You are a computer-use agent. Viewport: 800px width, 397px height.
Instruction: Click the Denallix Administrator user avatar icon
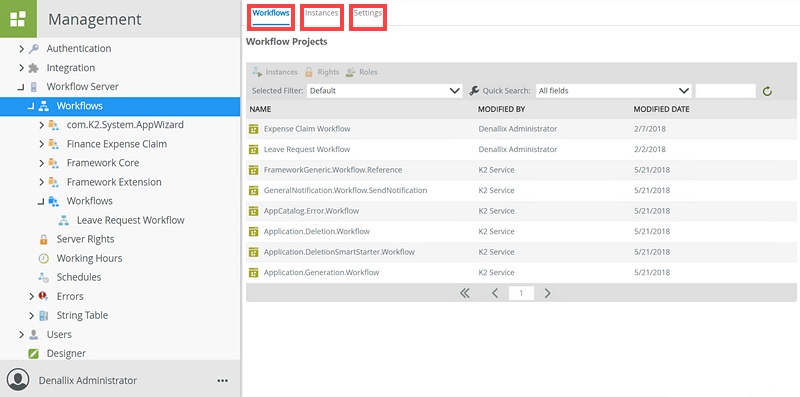[x=19, y=380]
